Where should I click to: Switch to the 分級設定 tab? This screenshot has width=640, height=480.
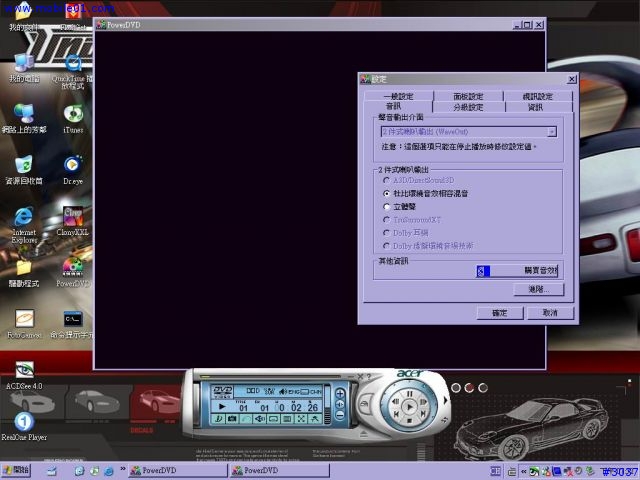(468, 107)
